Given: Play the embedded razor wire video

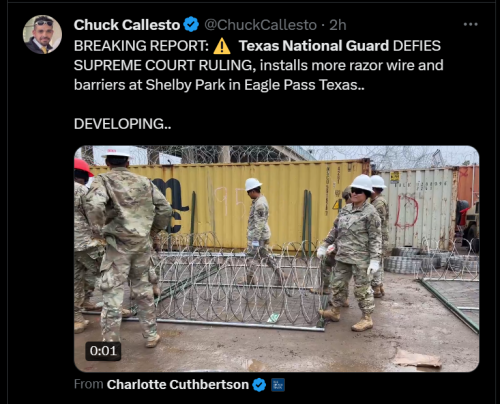Looking at the screenshot, I should 277,259.
